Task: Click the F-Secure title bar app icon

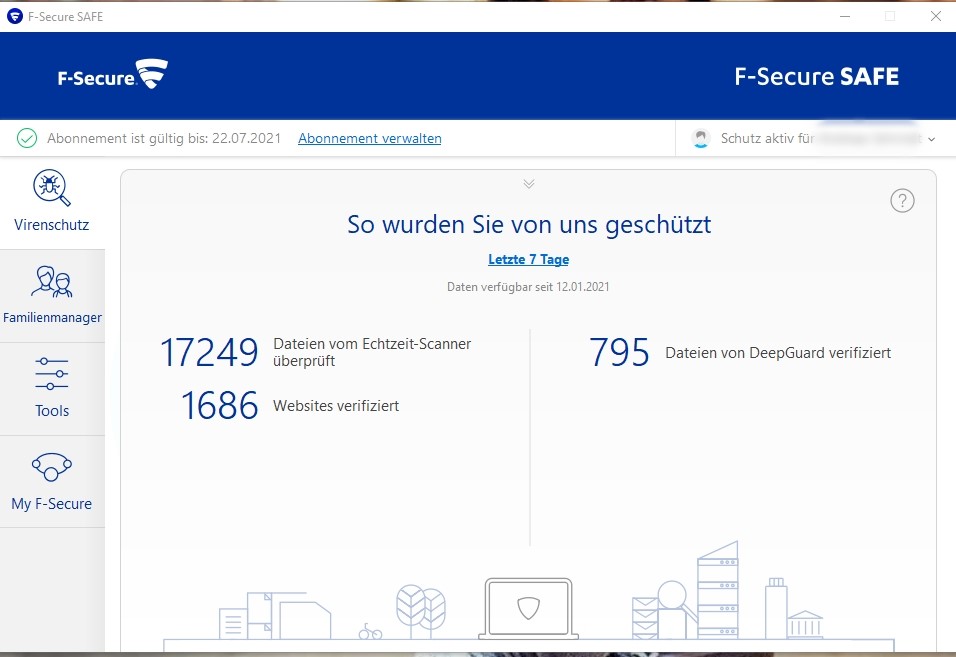Action: [15, 16]
